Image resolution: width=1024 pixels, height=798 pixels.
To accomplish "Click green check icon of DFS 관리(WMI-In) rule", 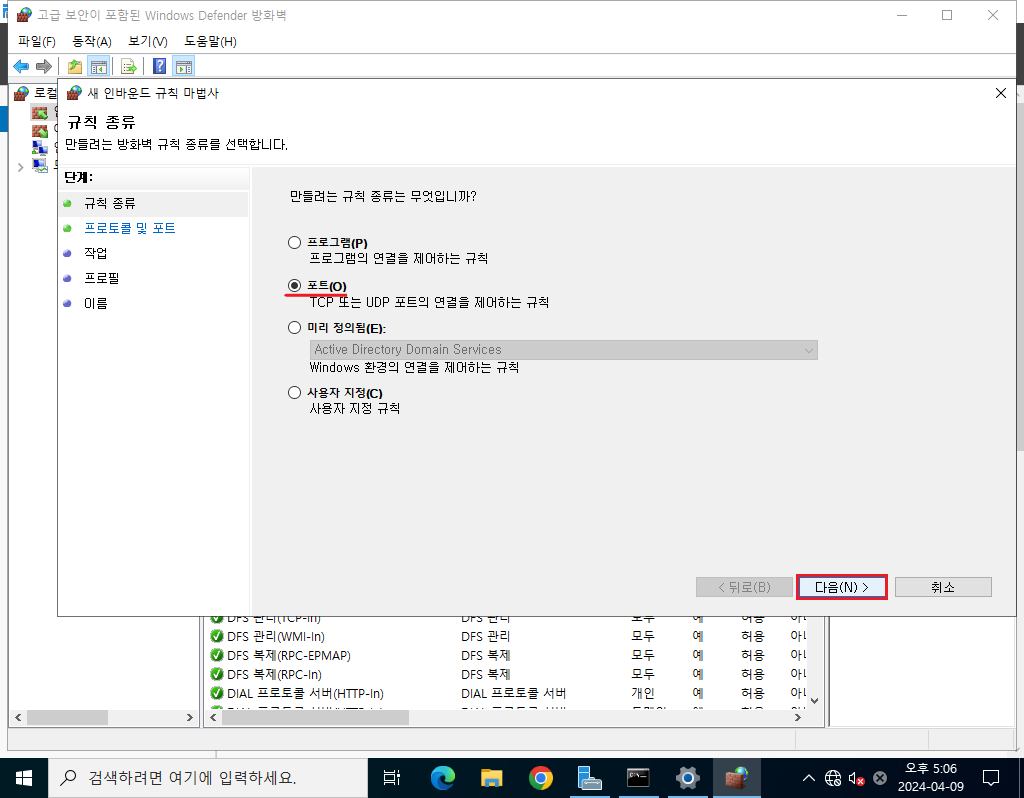I will point(217,636).
